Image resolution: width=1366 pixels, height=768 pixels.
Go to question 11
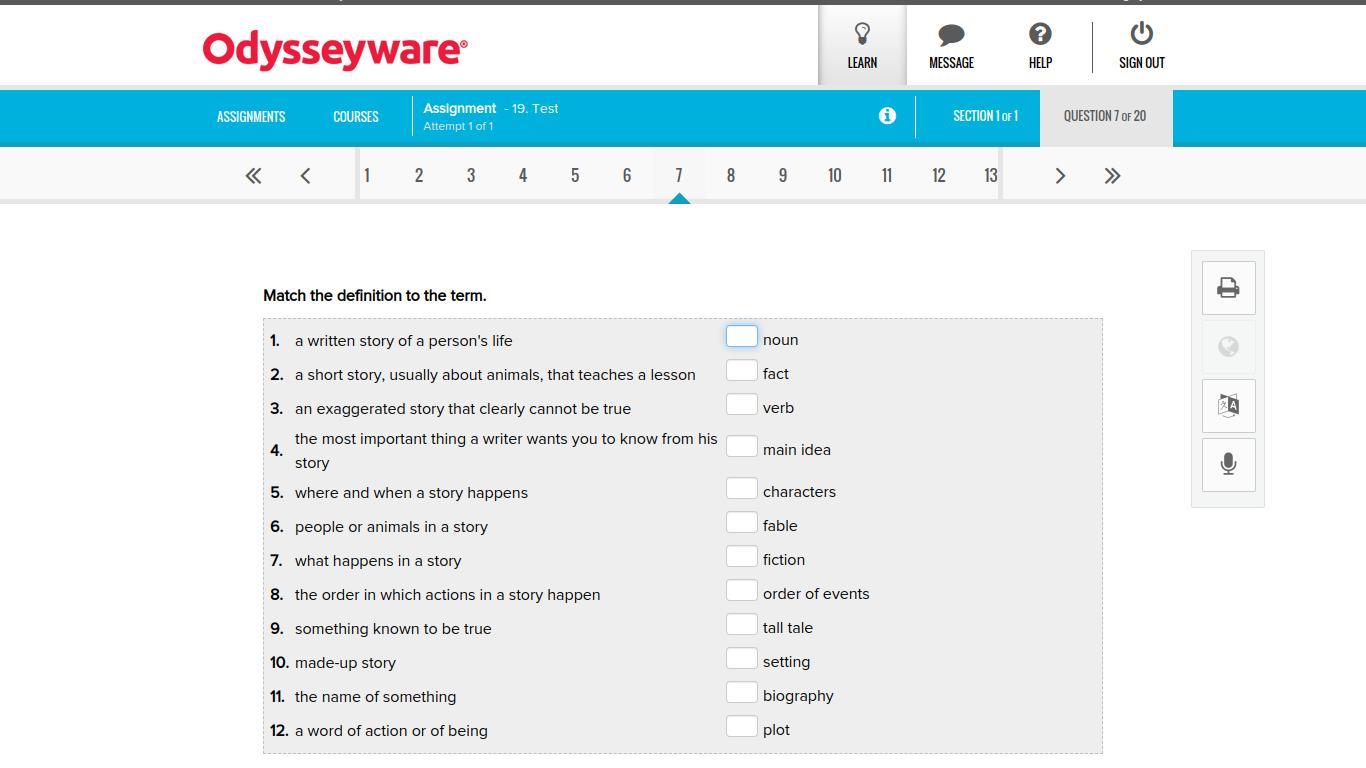887,176
